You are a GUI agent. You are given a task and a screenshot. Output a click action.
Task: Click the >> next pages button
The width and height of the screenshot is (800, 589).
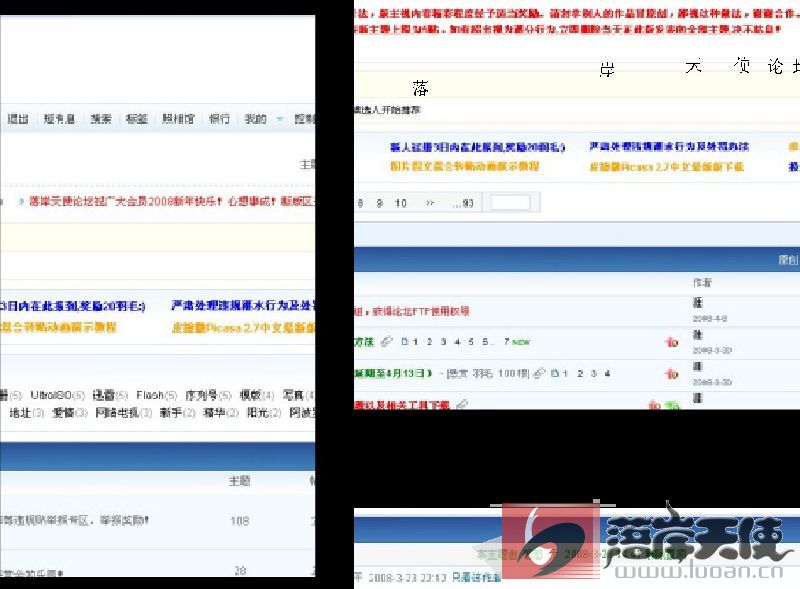click(x=430, y=203)
